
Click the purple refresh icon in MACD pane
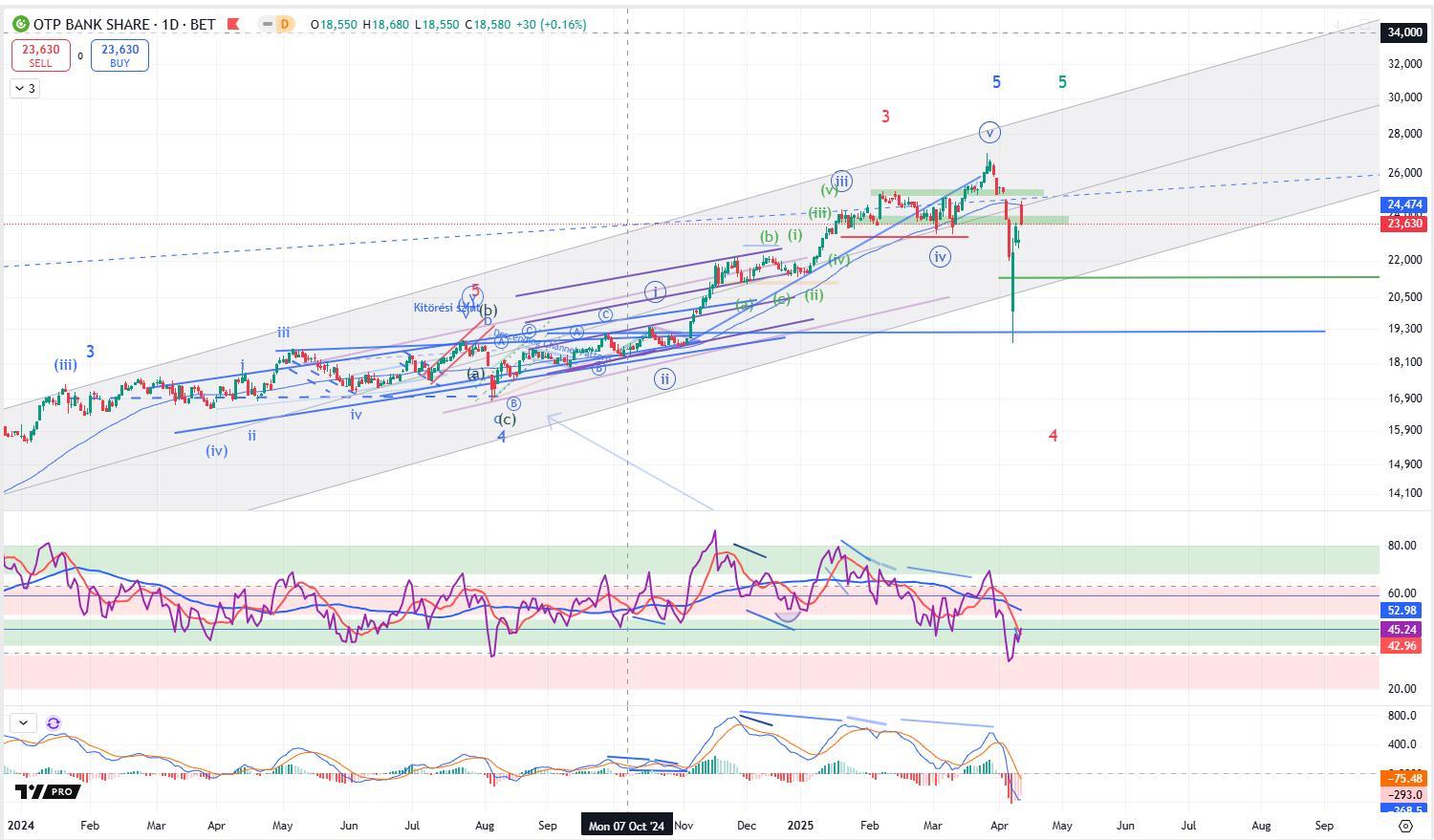(54, 723)
